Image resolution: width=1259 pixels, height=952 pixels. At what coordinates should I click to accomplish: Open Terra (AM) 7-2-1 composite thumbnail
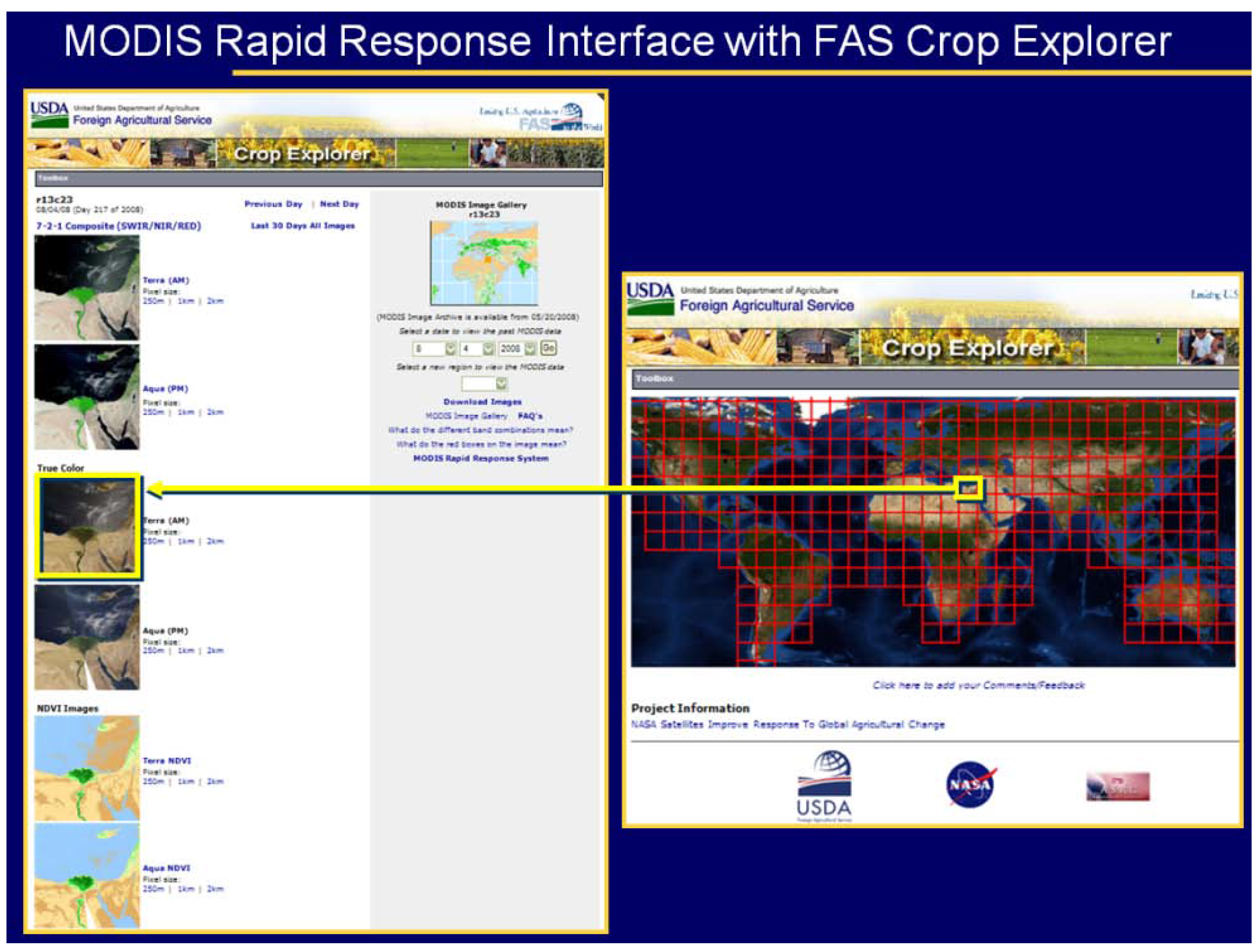point(86,288)
